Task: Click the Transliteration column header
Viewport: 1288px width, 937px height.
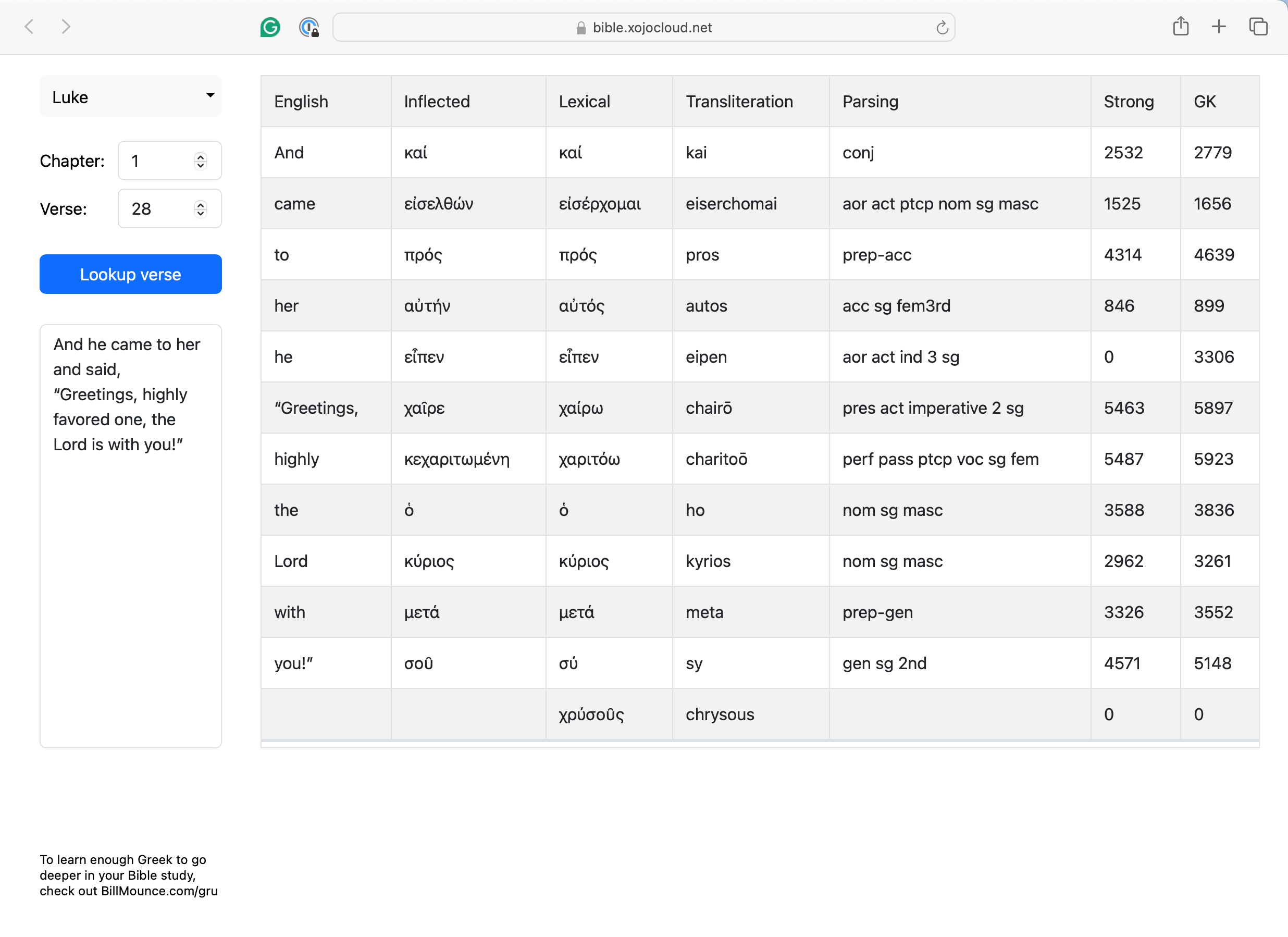Action: click(739, 102)
